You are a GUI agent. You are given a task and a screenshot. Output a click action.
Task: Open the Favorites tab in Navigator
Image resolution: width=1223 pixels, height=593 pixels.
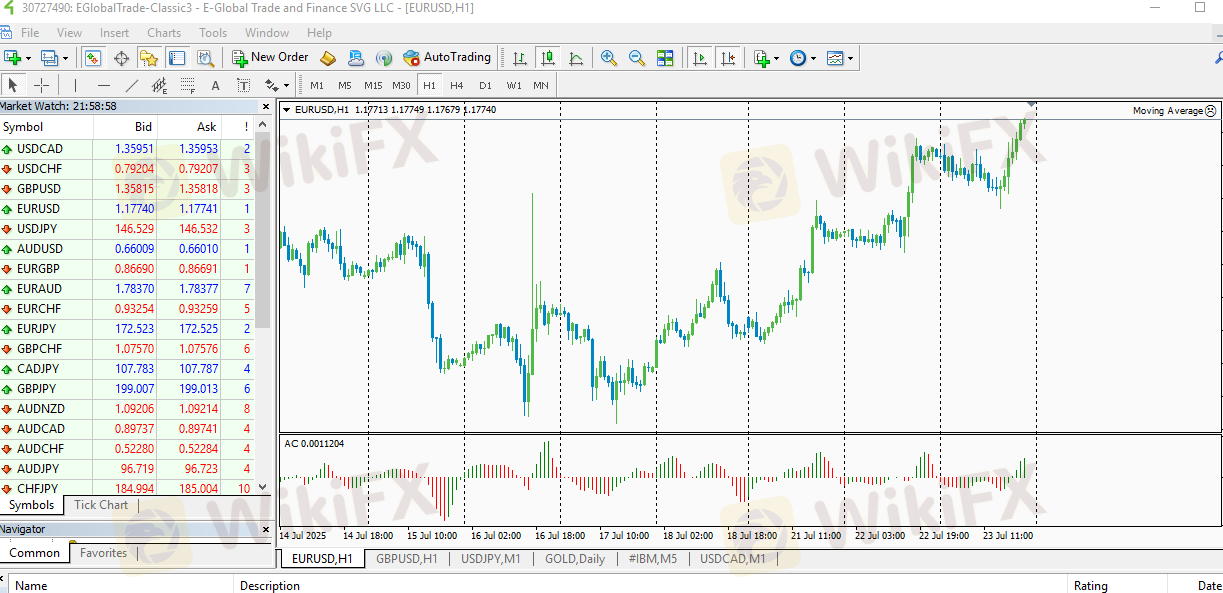pos(104,553)
